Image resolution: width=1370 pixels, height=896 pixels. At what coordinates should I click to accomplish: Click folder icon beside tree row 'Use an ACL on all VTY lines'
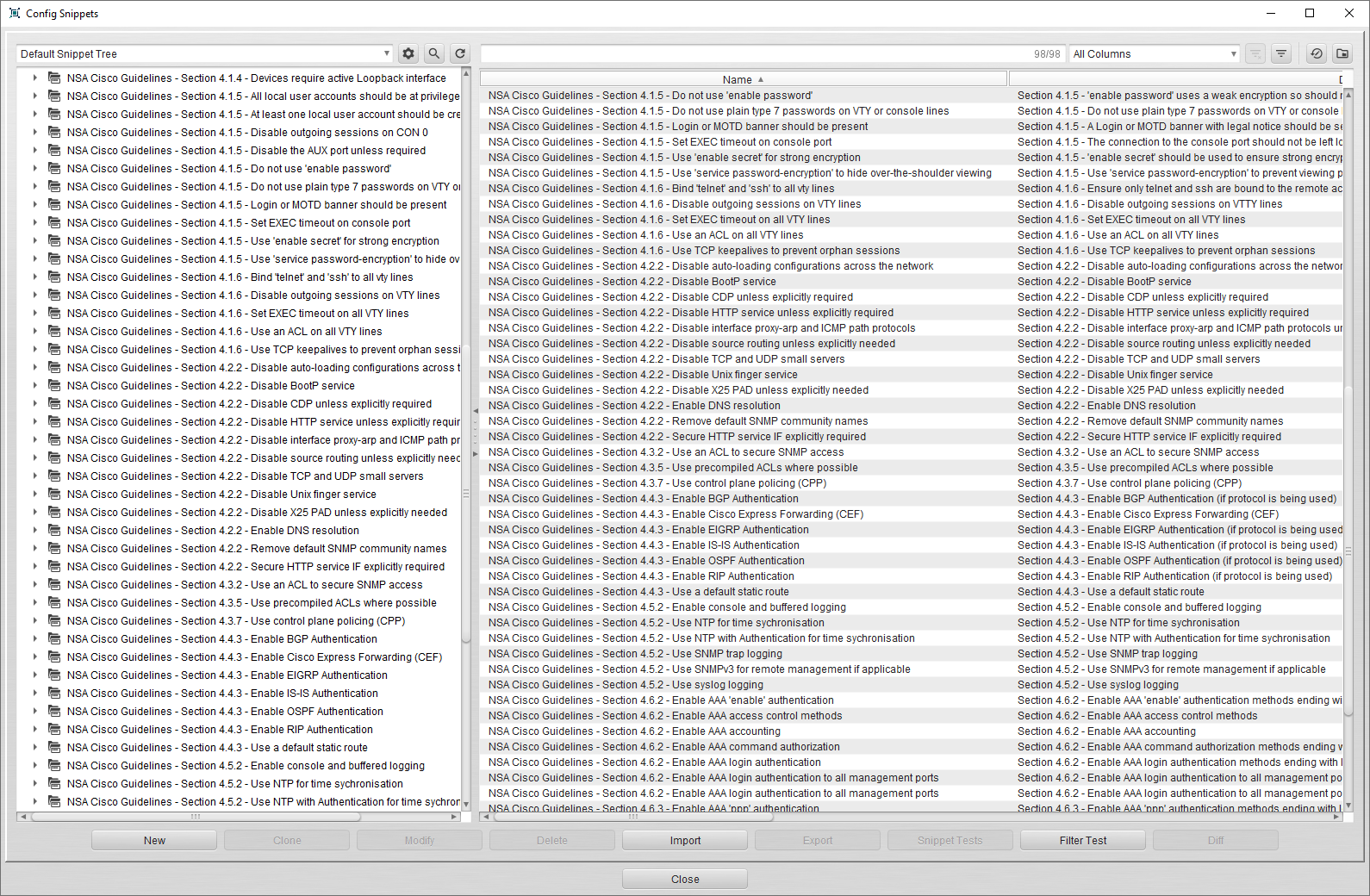[54, 331]
